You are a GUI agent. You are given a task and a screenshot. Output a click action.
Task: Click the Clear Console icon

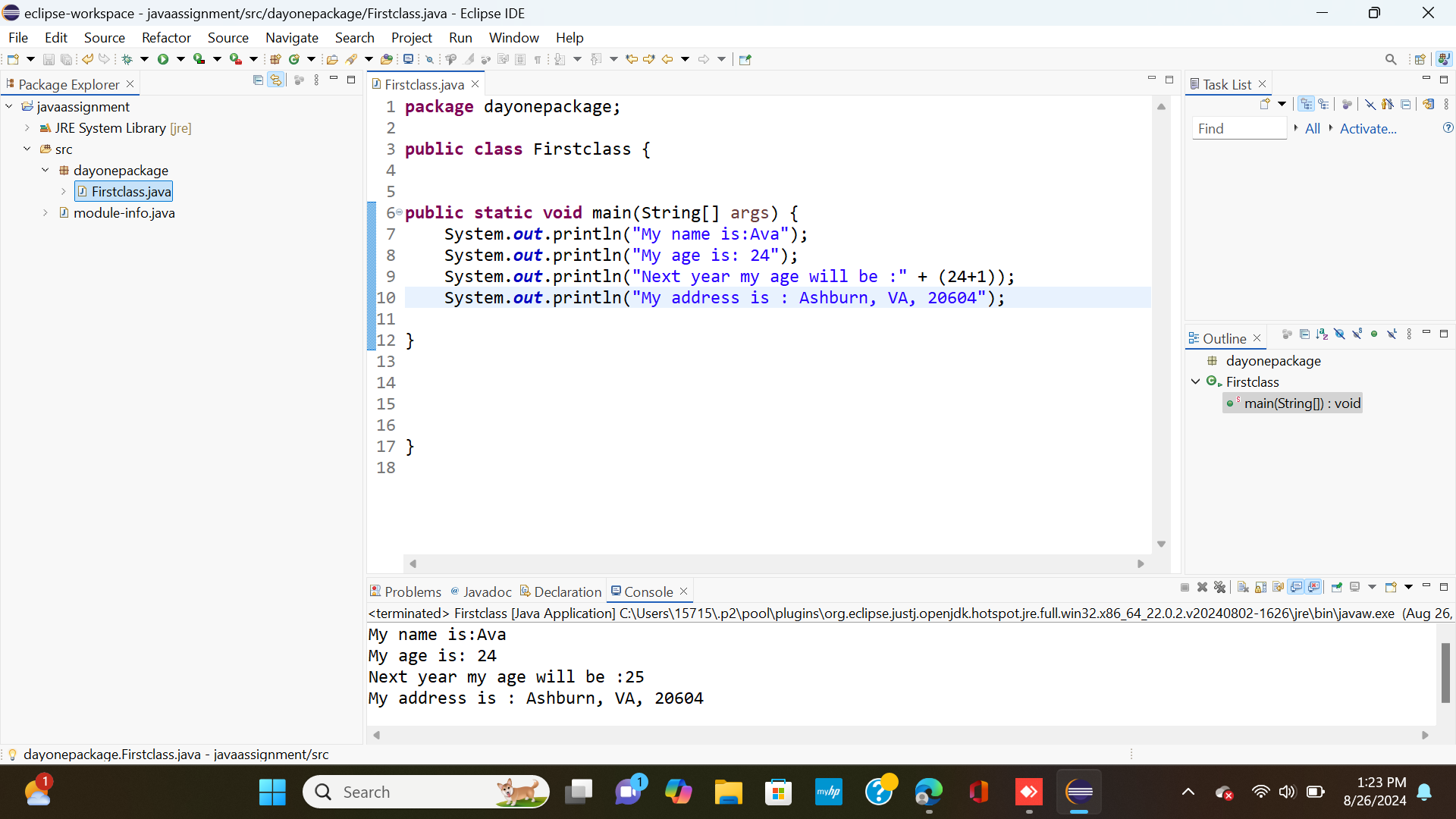coord(1243,587)
